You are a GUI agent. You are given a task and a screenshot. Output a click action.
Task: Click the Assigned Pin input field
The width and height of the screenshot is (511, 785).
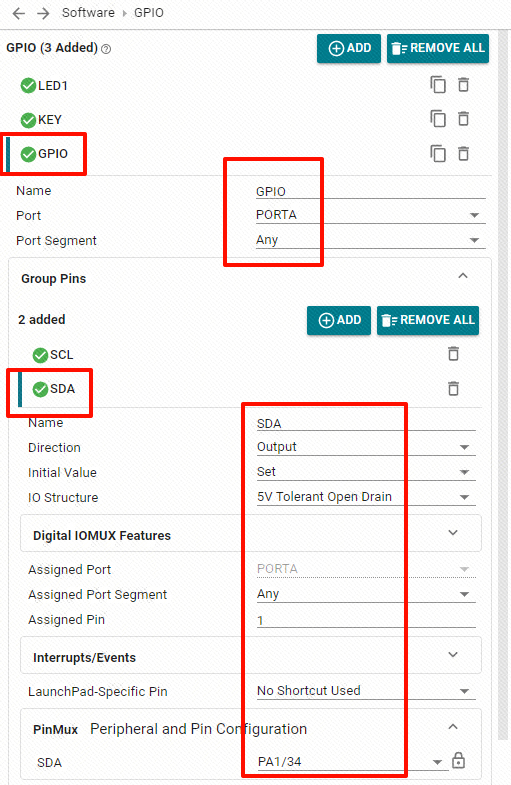pos(366,620)
